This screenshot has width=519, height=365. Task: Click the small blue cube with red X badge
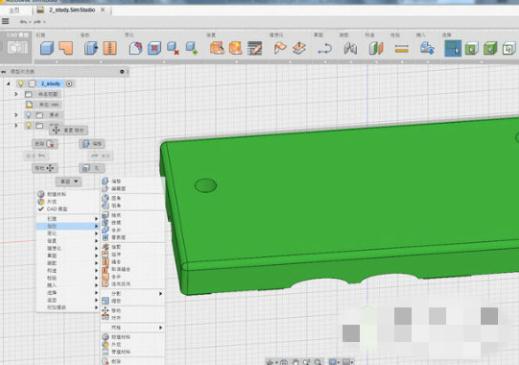click(x=173, y=48)
